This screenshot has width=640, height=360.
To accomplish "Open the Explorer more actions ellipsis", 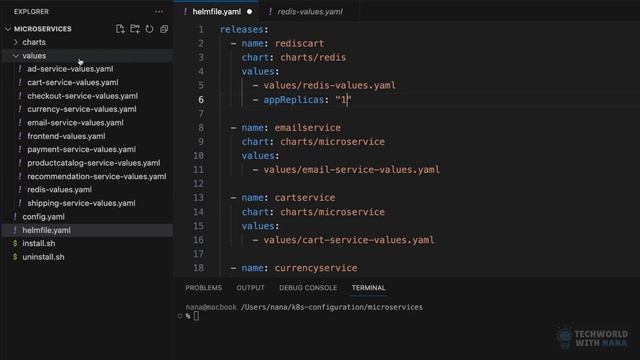I will tap(159, 12).
